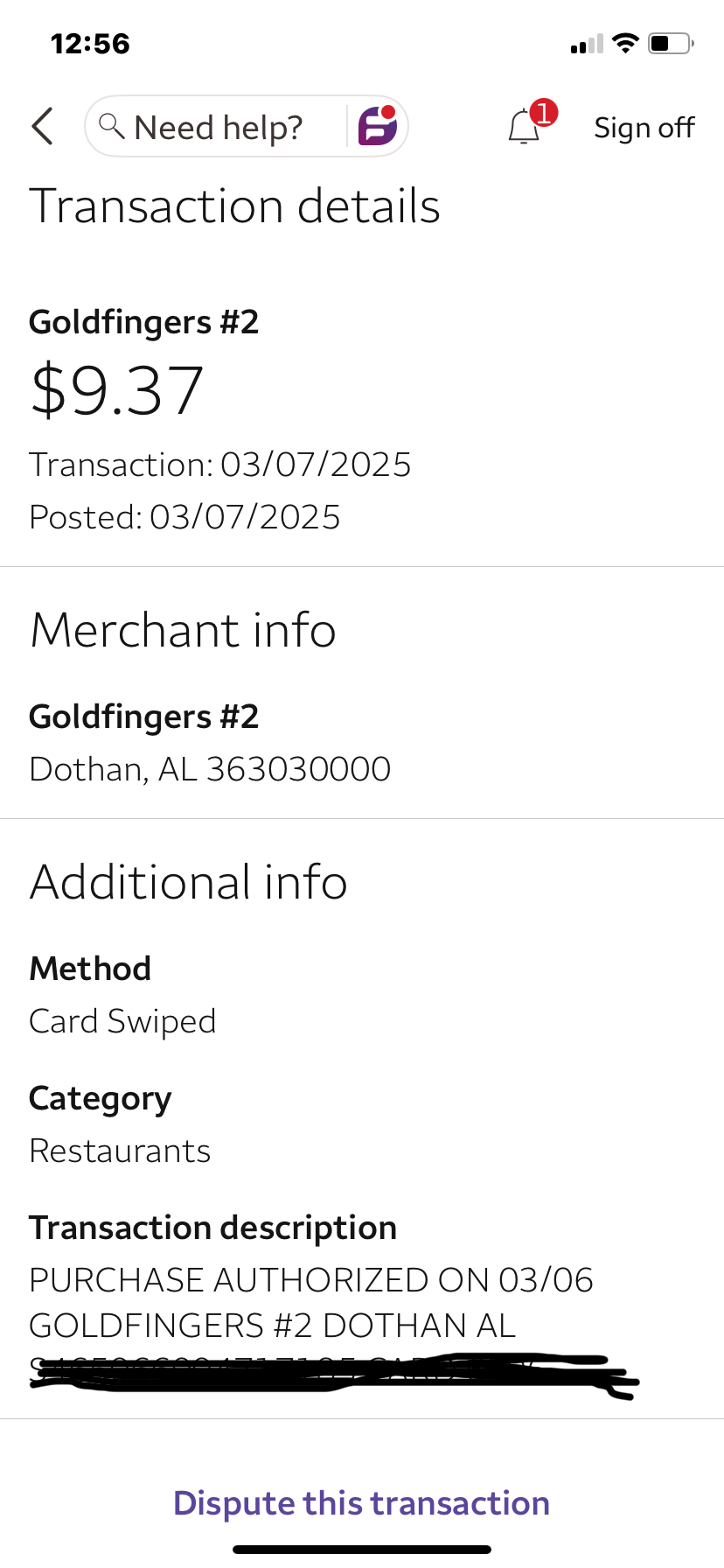Tap the $9.37 transaction amount

tap(117, 390)
